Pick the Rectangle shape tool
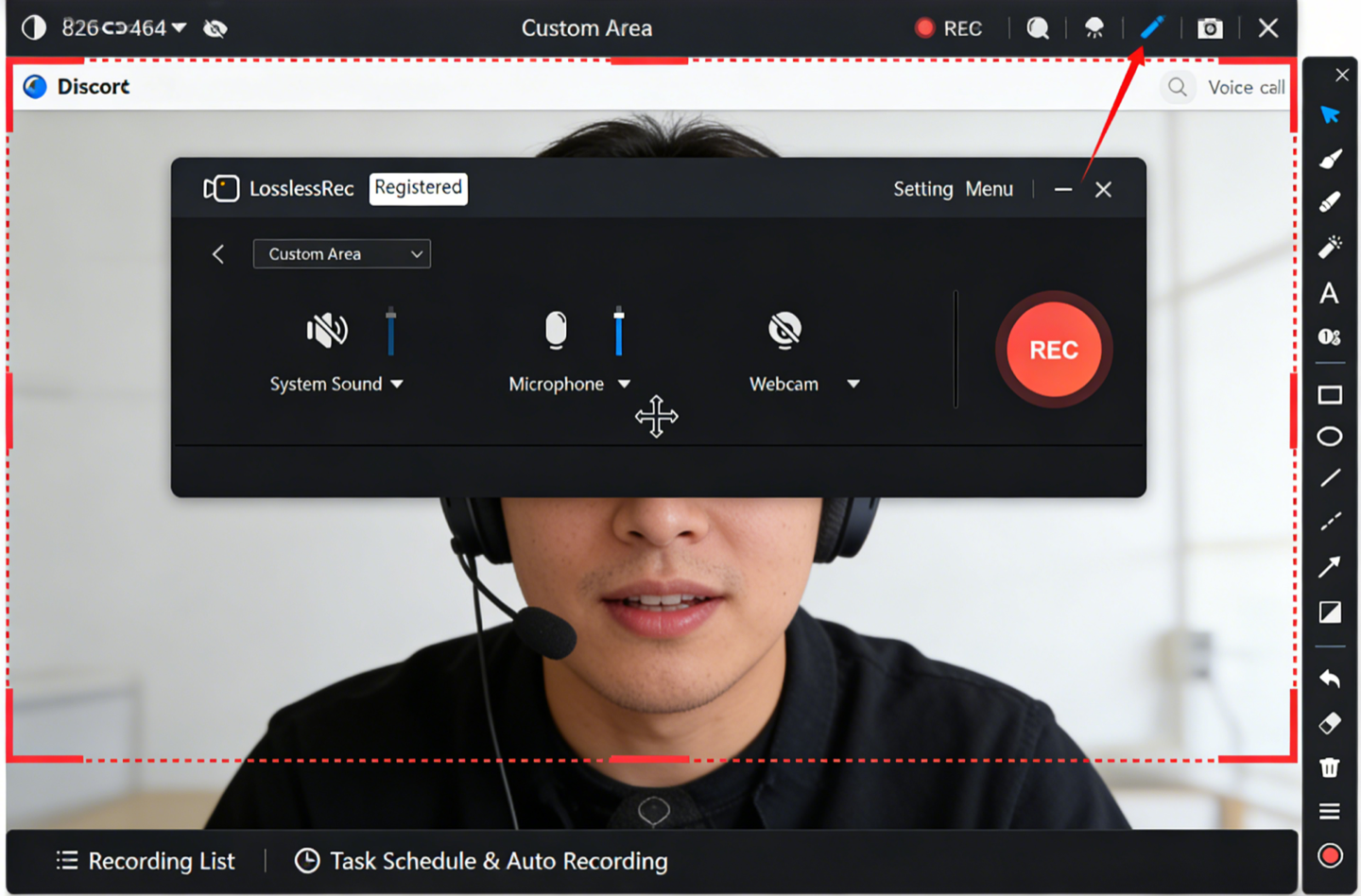 coord(1329,394)
